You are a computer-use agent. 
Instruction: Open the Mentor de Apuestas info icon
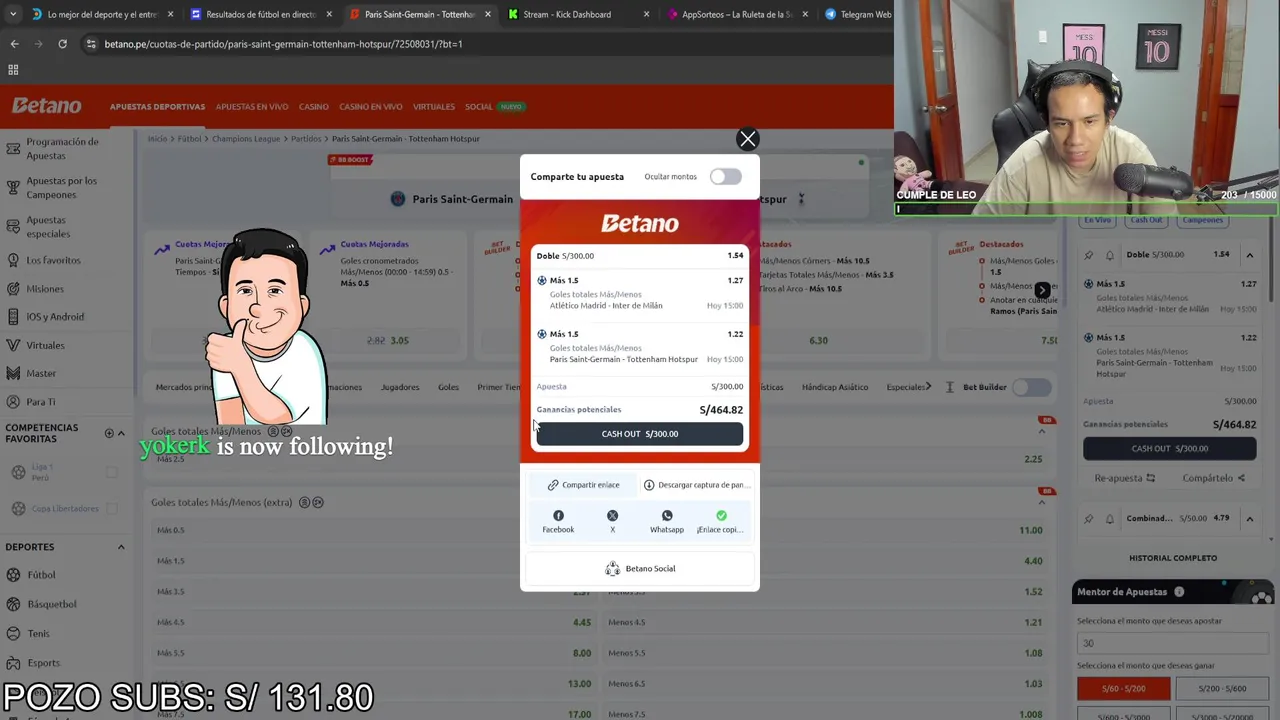[1179, 592]
